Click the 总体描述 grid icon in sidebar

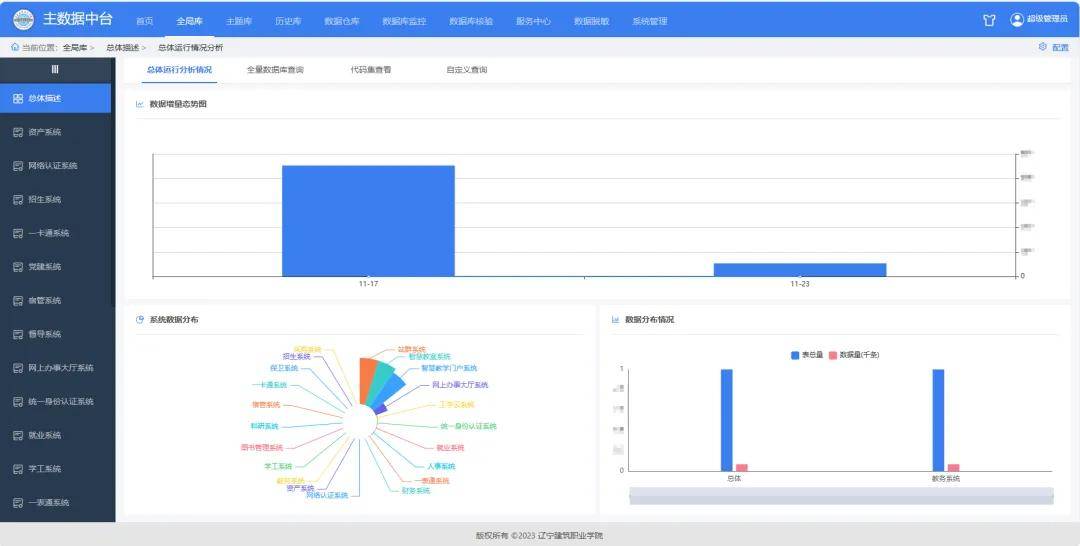point(18,98)
